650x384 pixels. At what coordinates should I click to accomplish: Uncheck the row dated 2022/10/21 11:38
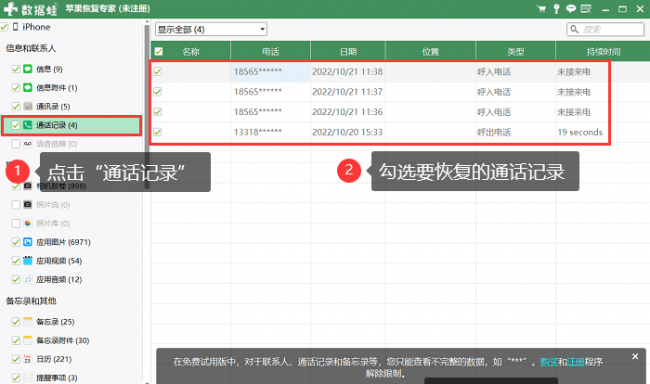coord(158,71)
